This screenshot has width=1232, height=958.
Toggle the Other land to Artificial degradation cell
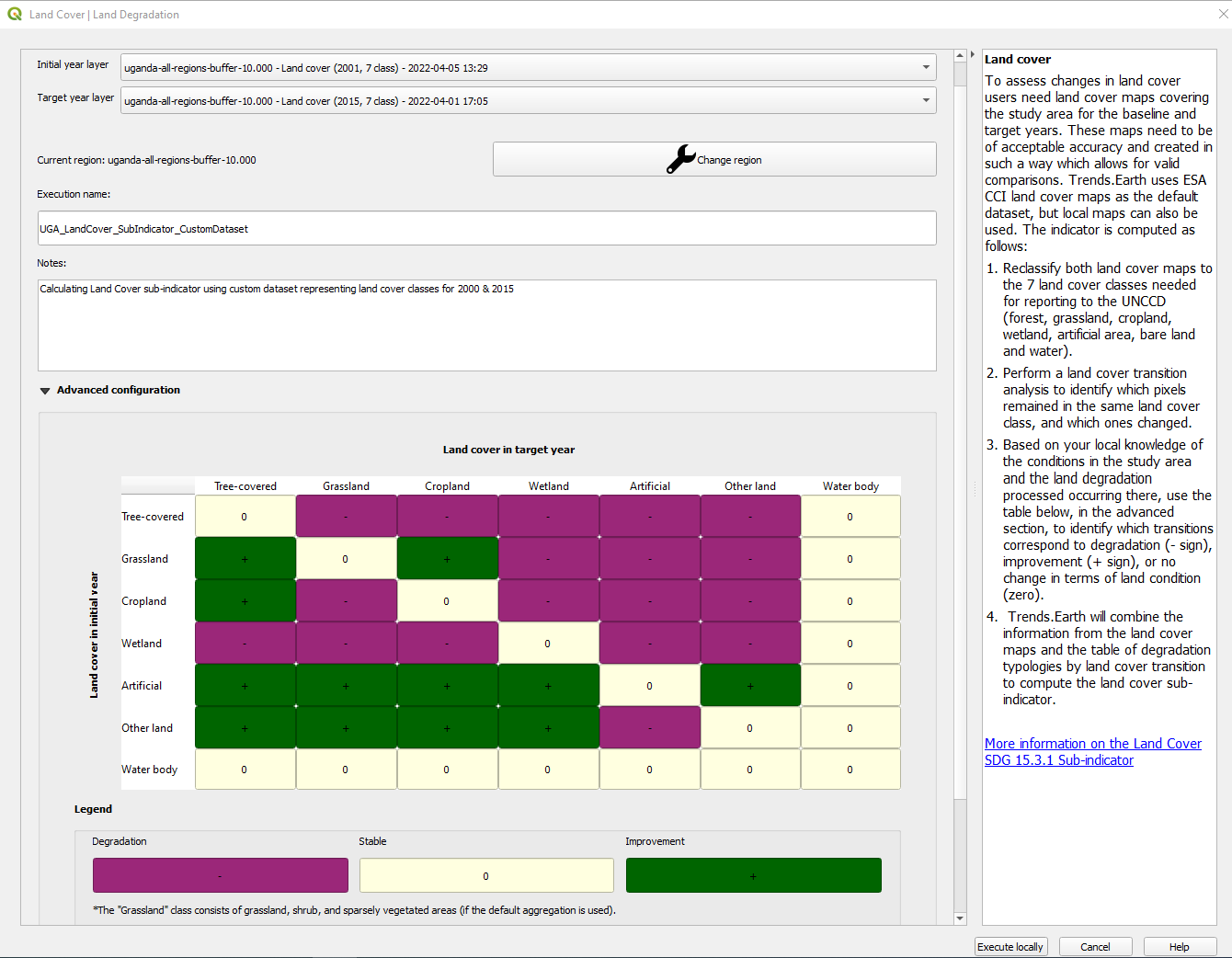pyautogui.click(x=649, y=727)
